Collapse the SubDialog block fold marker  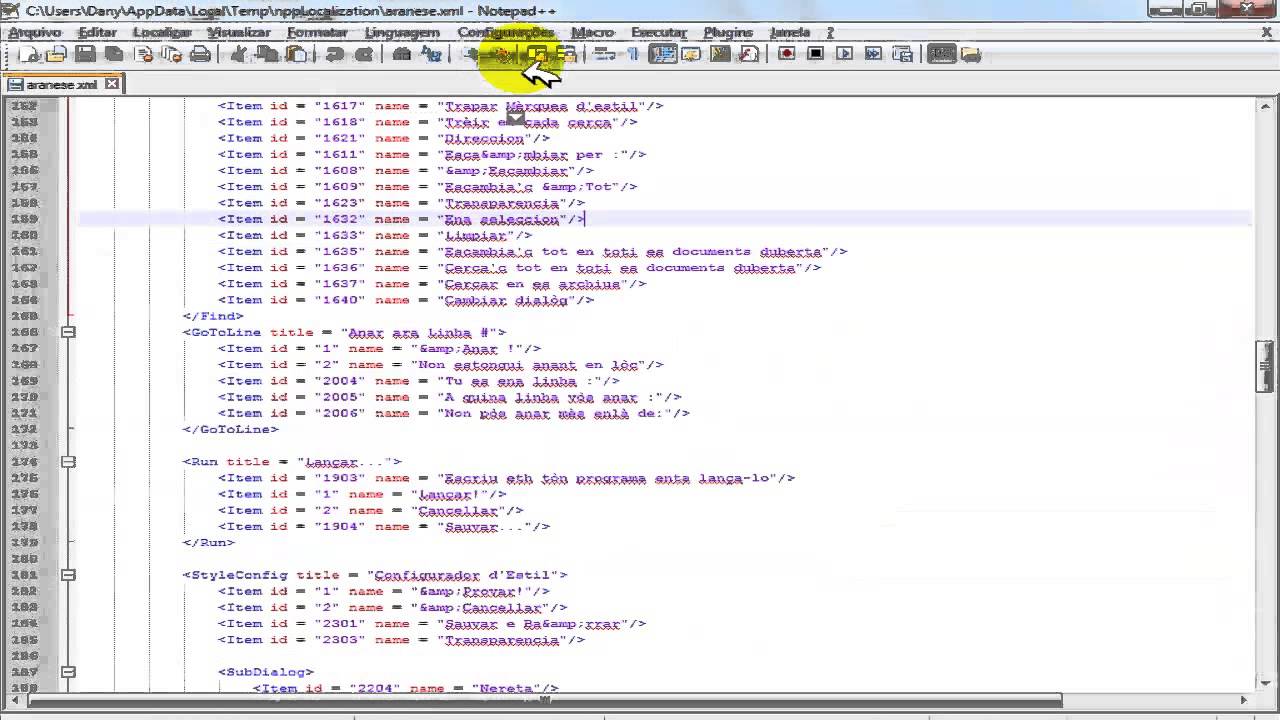(x=68, y=672)
